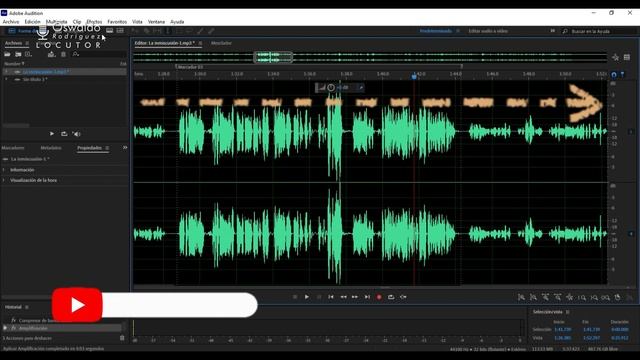Click zoom in time icon
Image resolution: width=640 pixels, height=360 pixels.
[545, 298]
